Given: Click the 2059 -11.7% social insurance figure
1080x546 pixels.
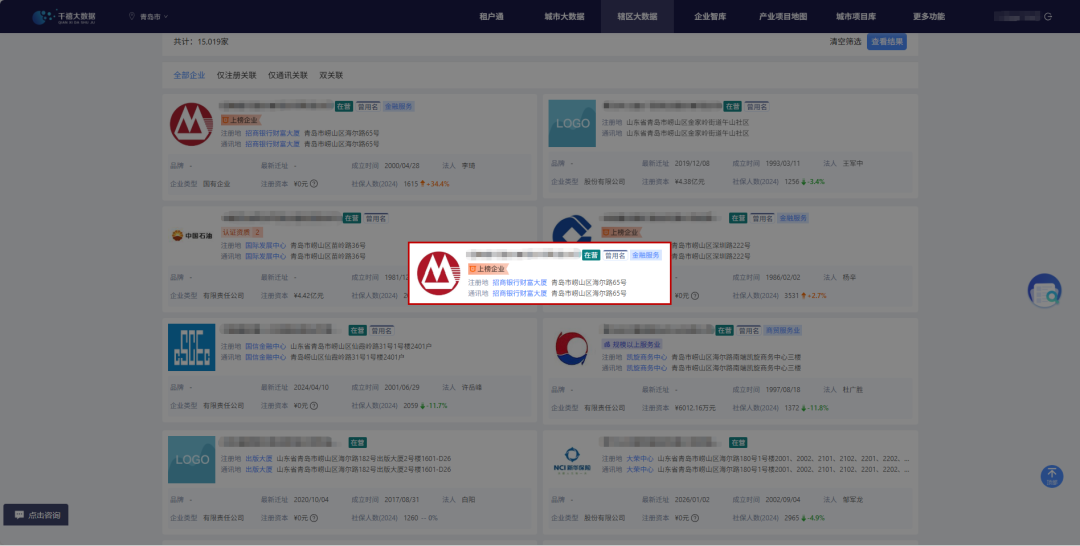Looking at the screenshot, I should [425, 406].
